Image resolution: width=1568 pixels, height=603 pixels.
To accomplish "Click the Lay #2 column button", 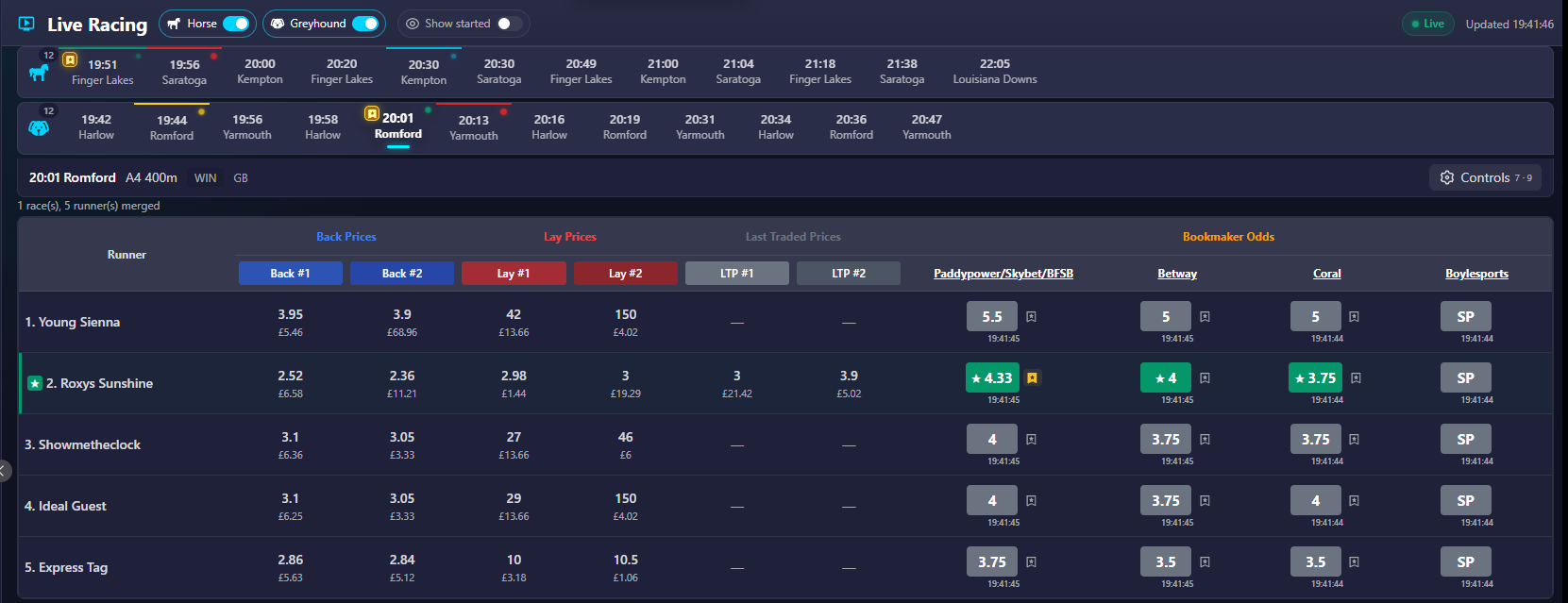I will coord(625,273).
